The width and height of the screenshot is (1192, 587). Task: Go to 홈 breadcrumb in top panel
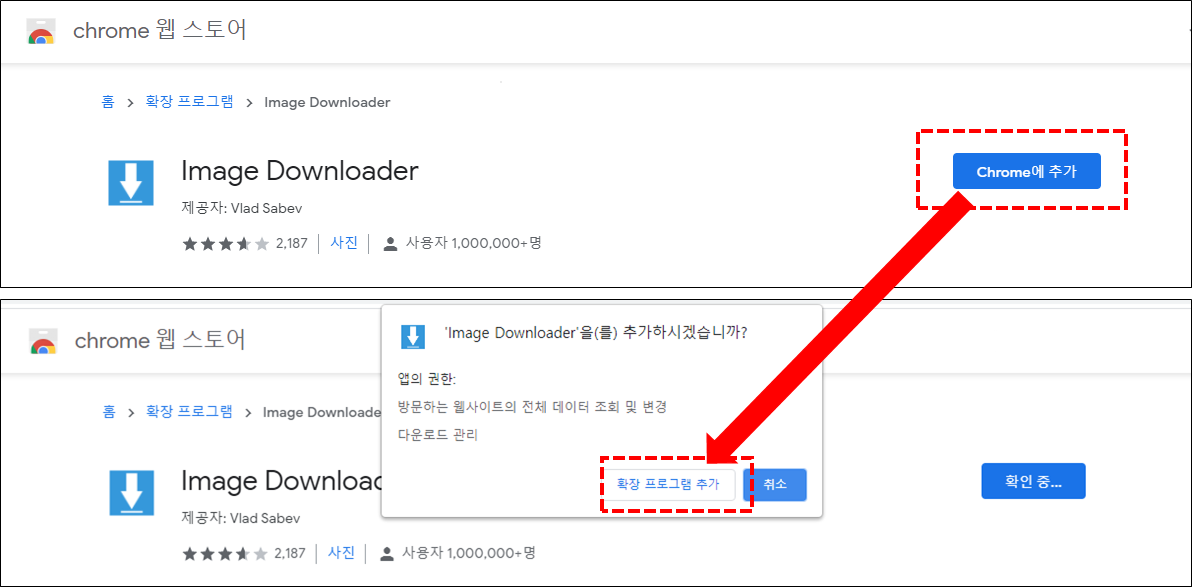click(108, 102)
